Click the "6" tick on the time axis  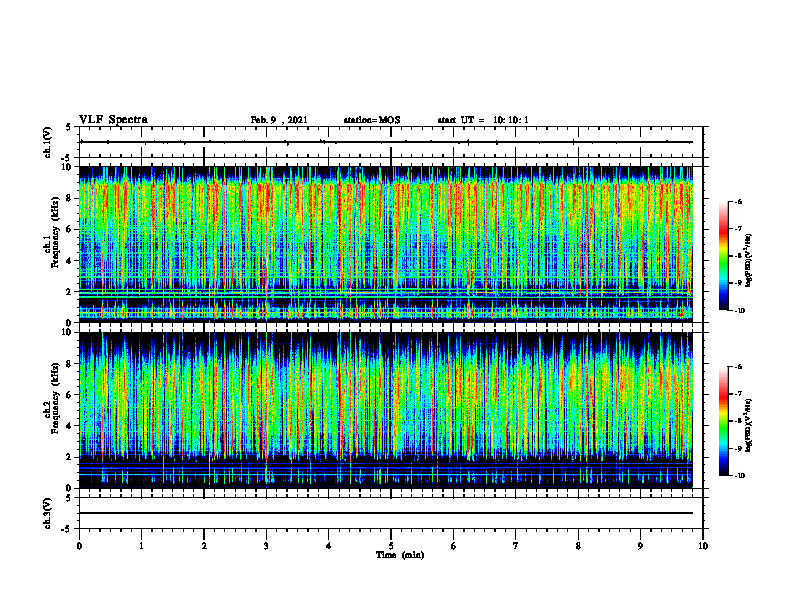[454, 546]
